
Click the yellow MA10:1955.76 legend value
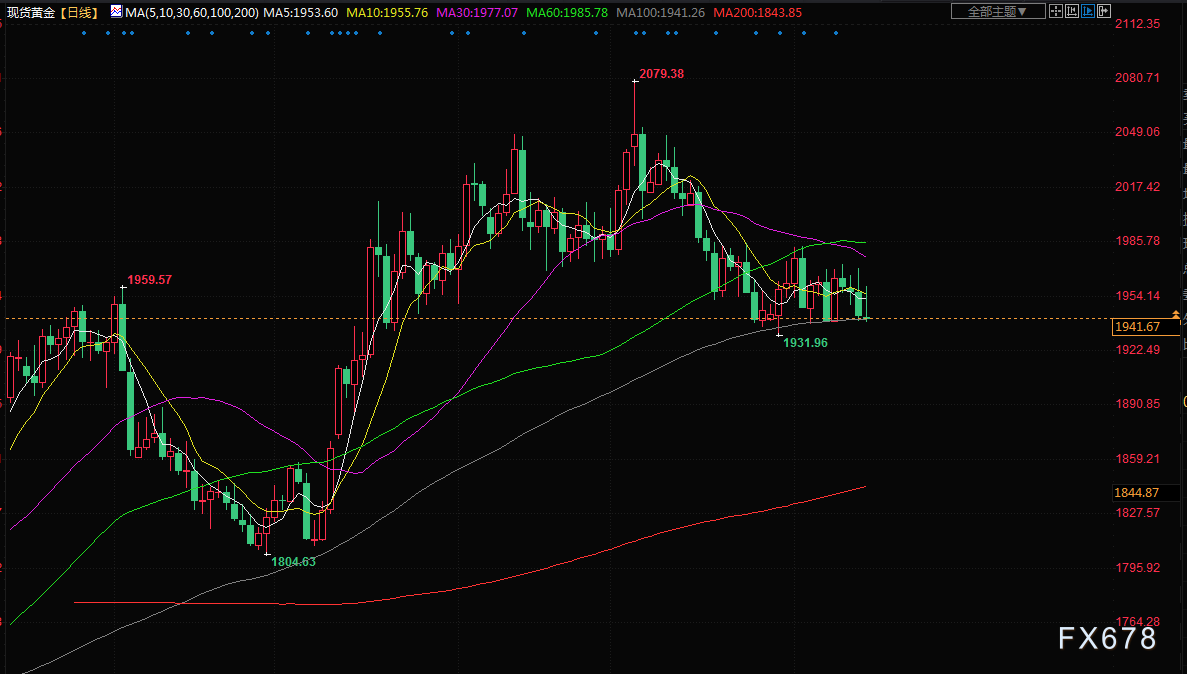pyautogui.click(x=387, y=13)
